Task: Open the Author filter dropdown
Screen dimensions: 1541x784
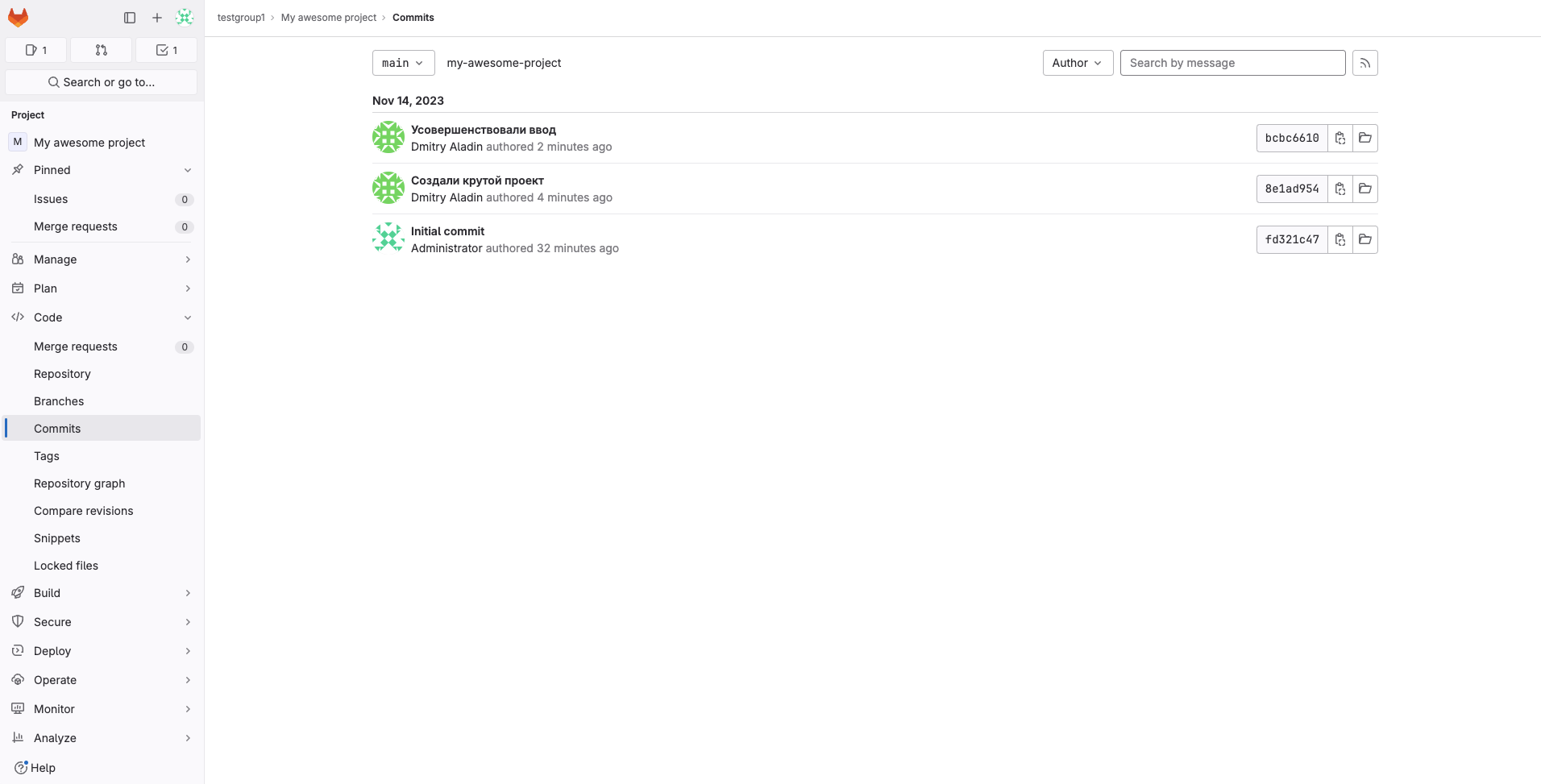Action: (x=1077, y=63)
